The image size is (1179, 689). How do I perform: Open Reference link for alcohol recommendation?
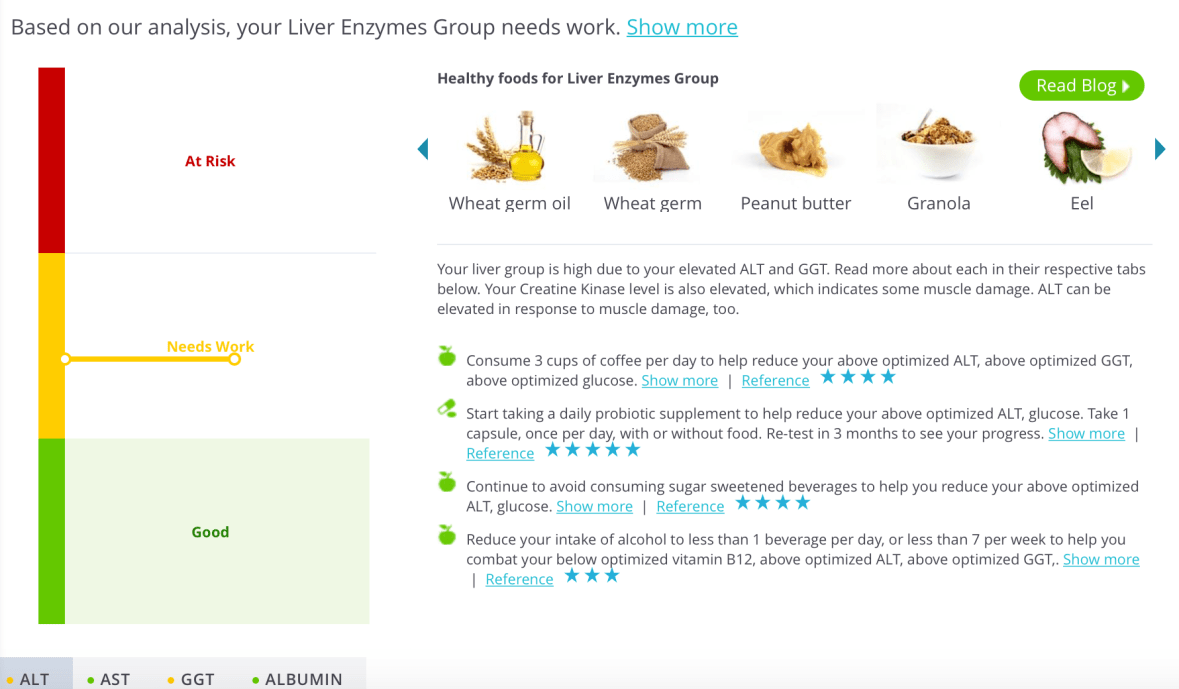519,579
